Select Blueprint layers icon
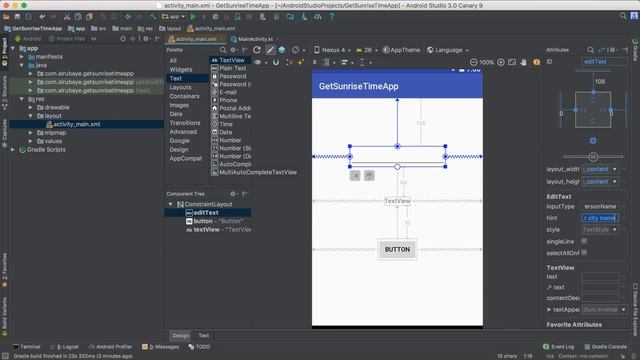The image size is (640, 360). click(x=282, y=50)
